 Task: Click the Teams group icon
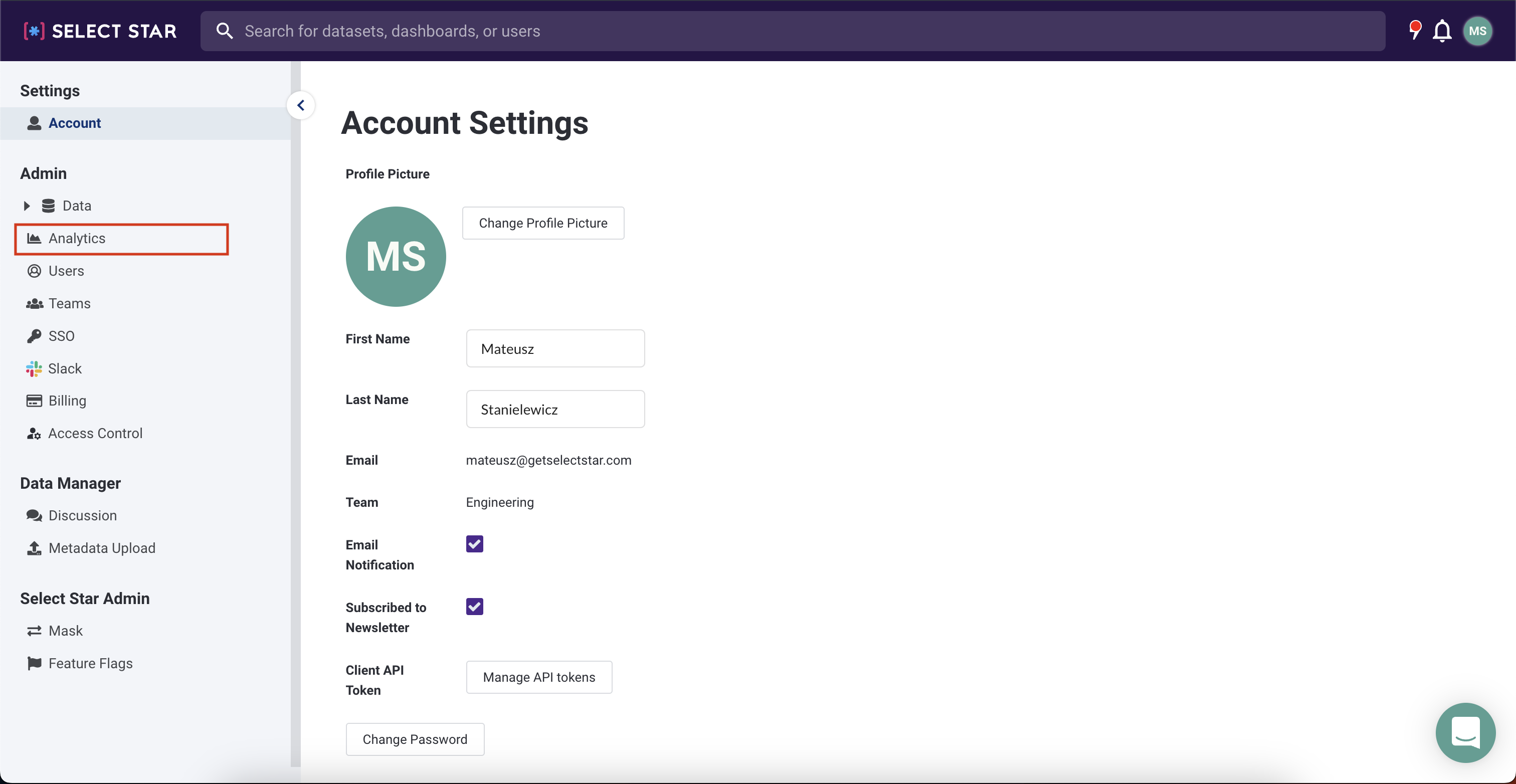click(34, 303)
